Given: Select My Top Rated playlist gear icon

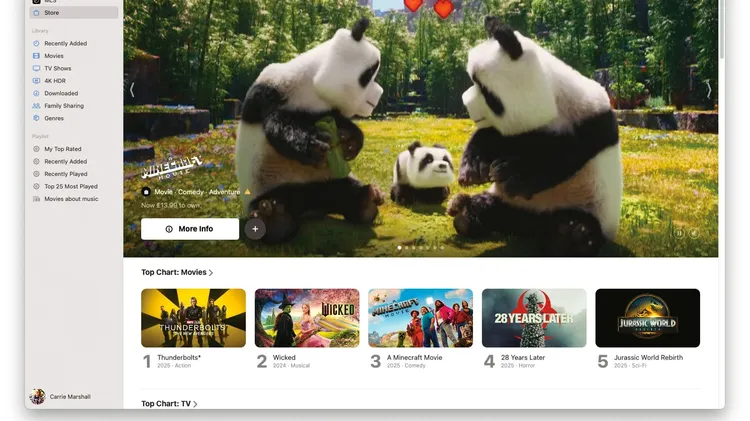Looking at the screenshot, I should [x=36, y=149].
